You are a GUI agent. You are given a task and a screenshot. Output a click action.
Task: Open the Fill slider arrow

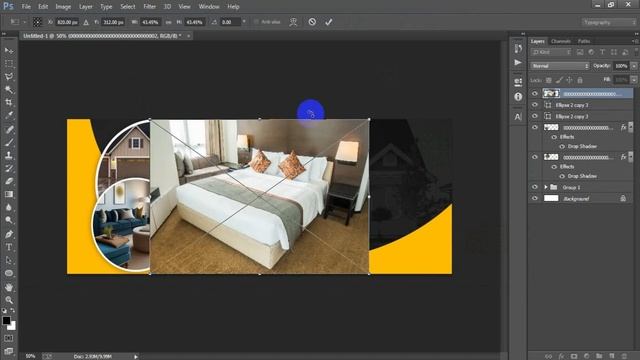(x=634, y=80)
